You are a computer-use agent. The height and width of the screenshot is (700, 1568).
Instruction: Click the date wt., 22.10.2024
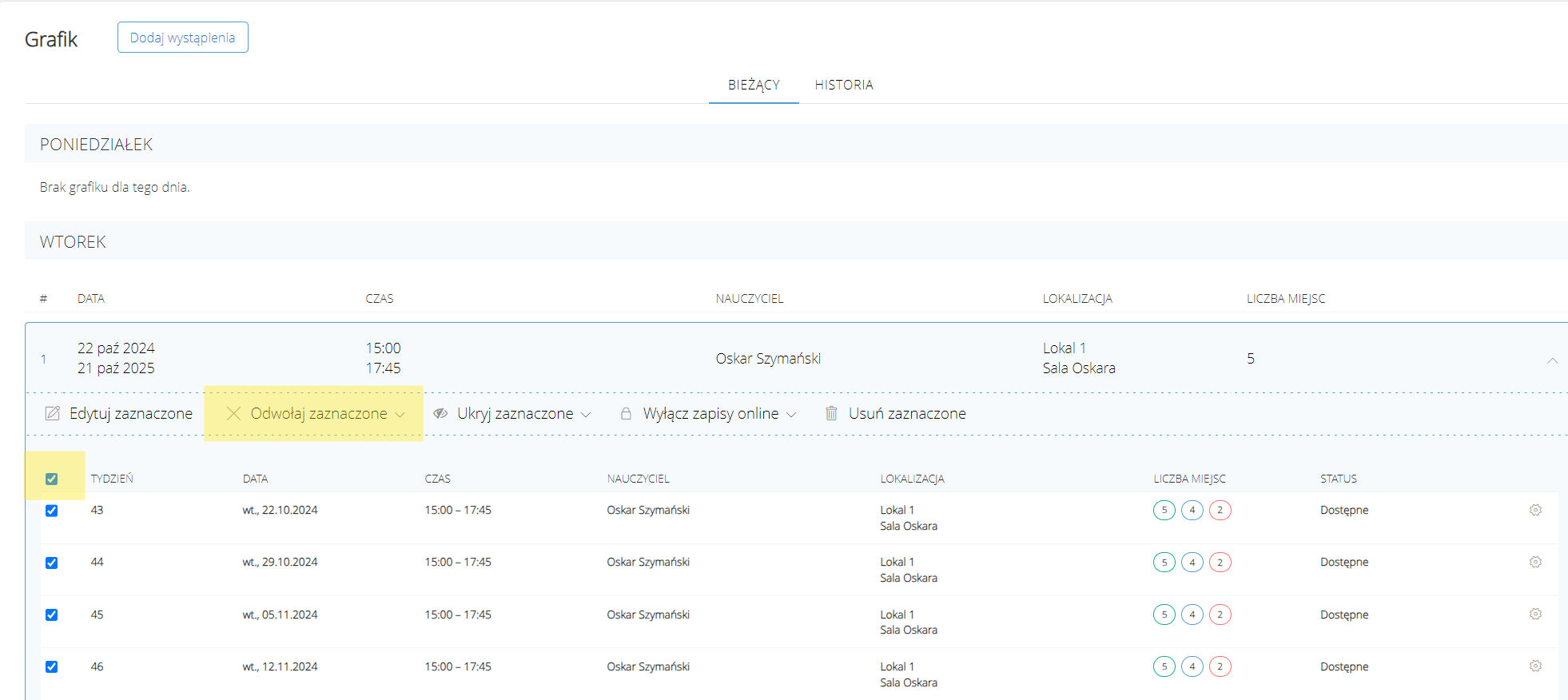pyautogui.click(x=281, y=510)
